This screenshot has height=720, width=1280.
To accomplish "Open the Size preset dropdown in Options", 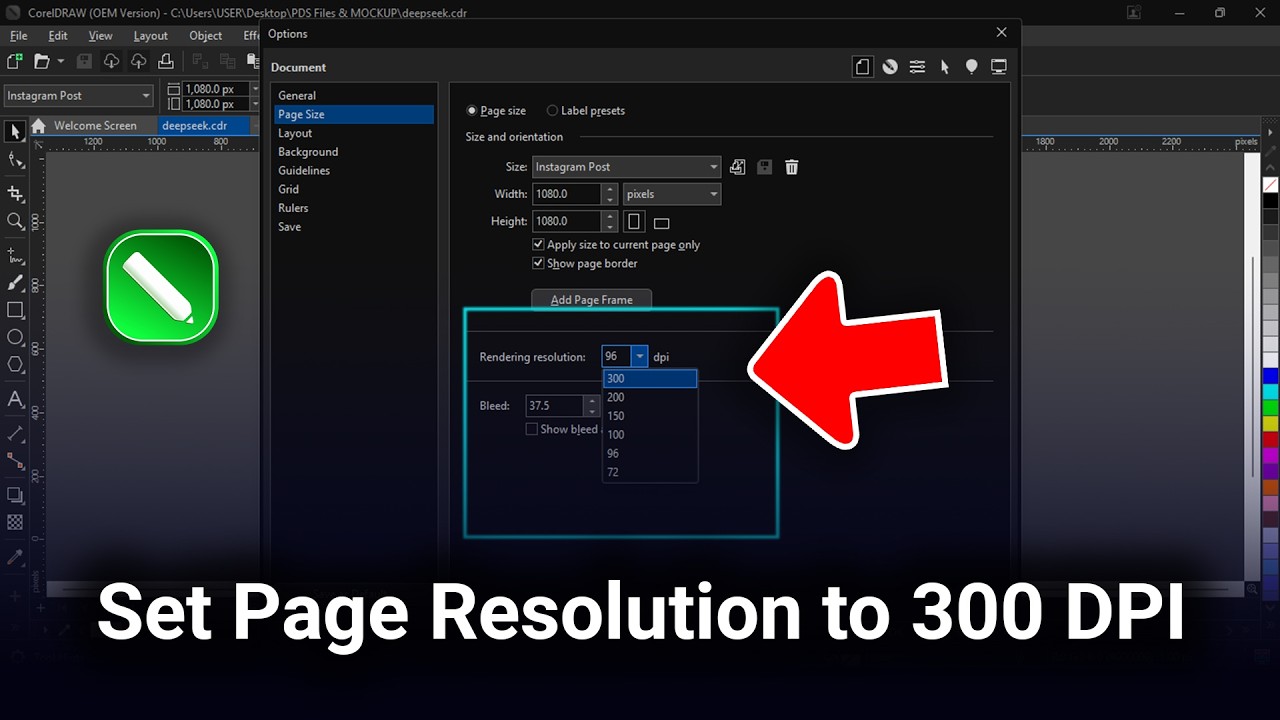I will [x=626, y=167].
